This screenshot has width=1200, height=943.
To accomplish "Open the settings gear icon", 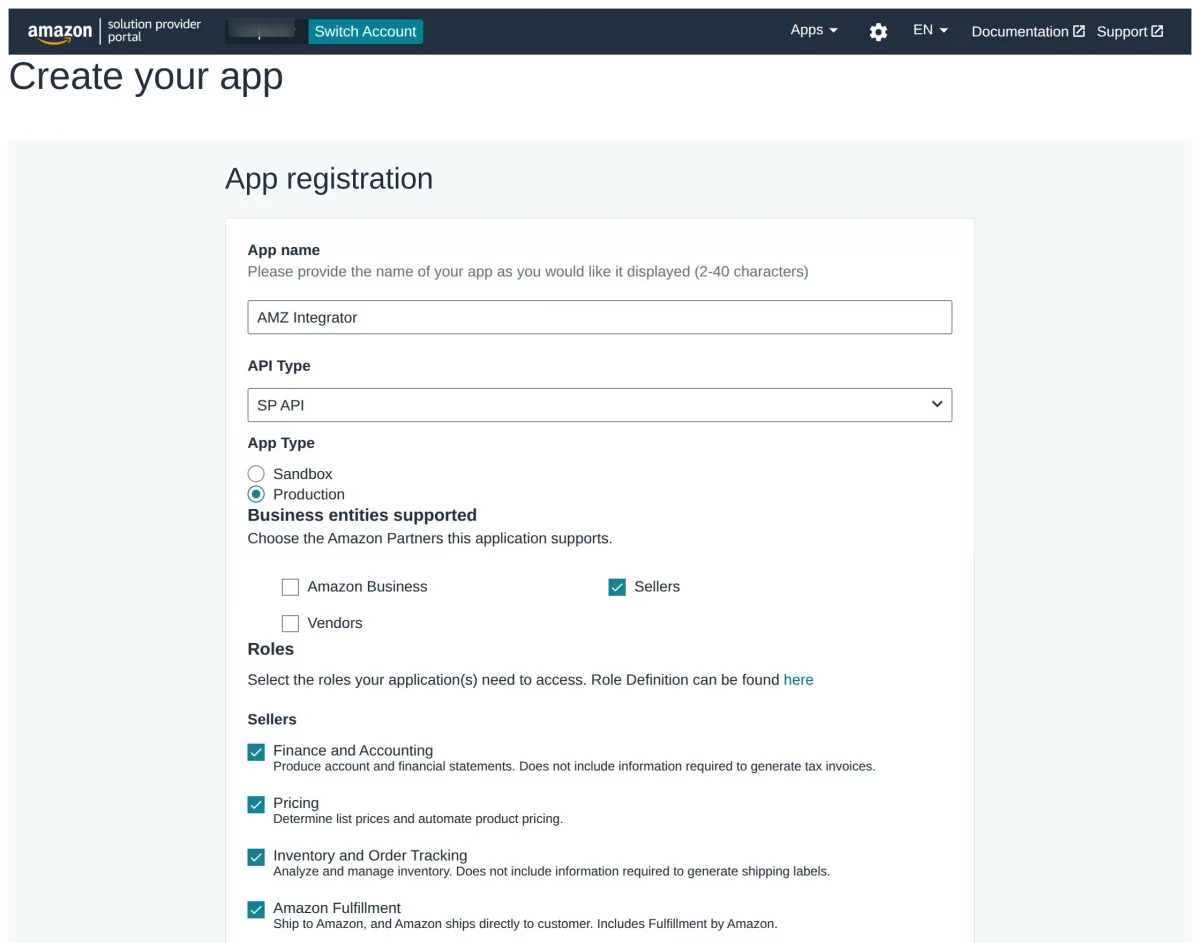I will tap(878, 32).
